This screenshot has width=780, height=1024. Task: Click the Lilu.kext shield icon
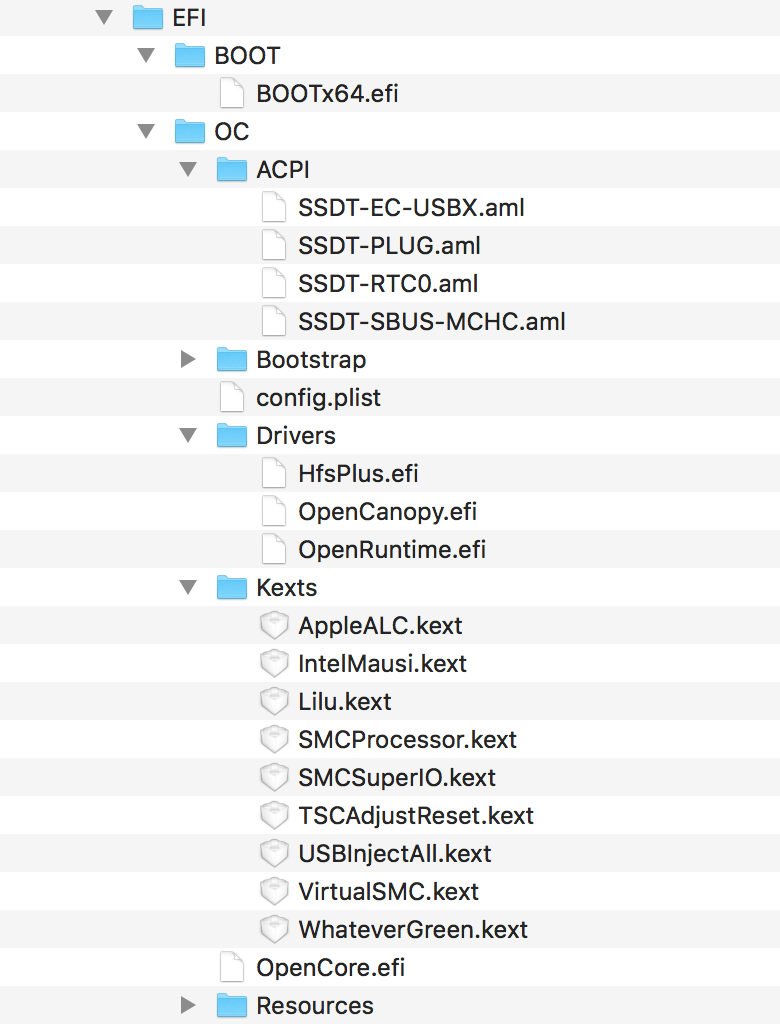273,701
